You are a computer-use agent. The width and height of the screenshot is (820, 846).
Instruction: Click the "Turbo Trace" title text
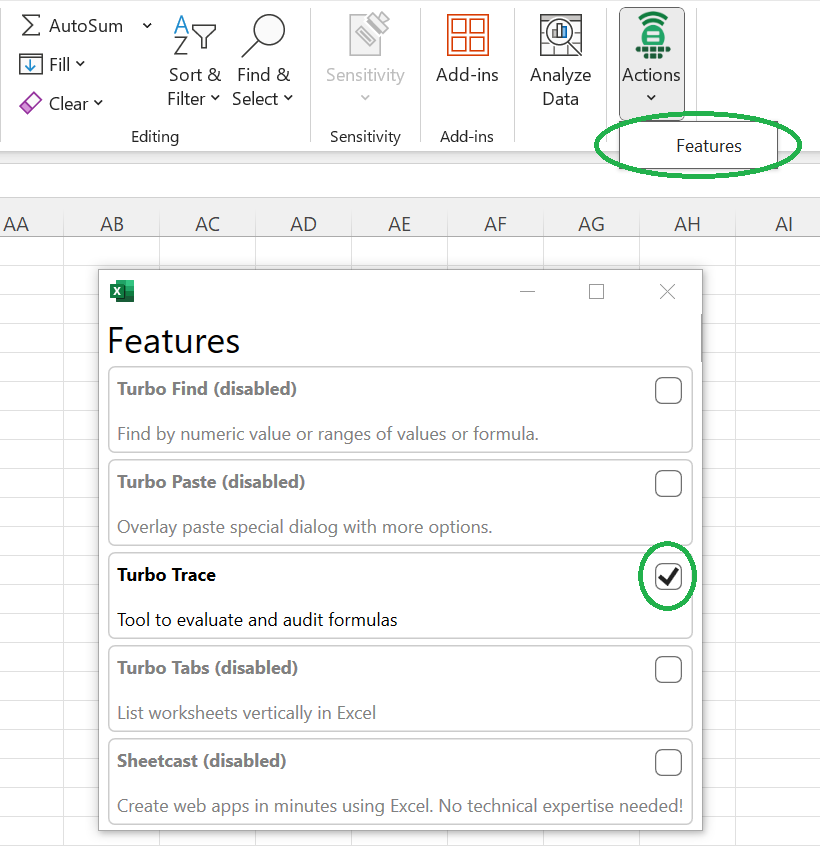167,575
